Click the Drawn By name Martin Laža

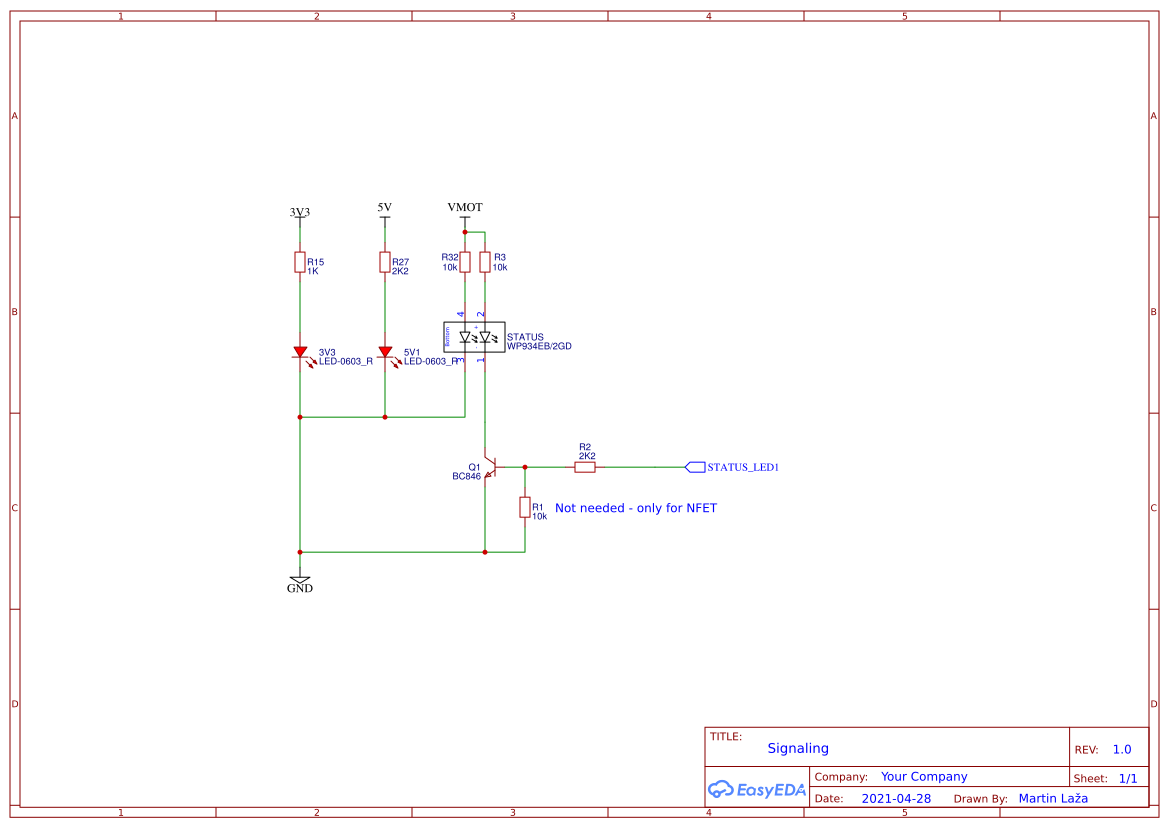point(1053,798)
